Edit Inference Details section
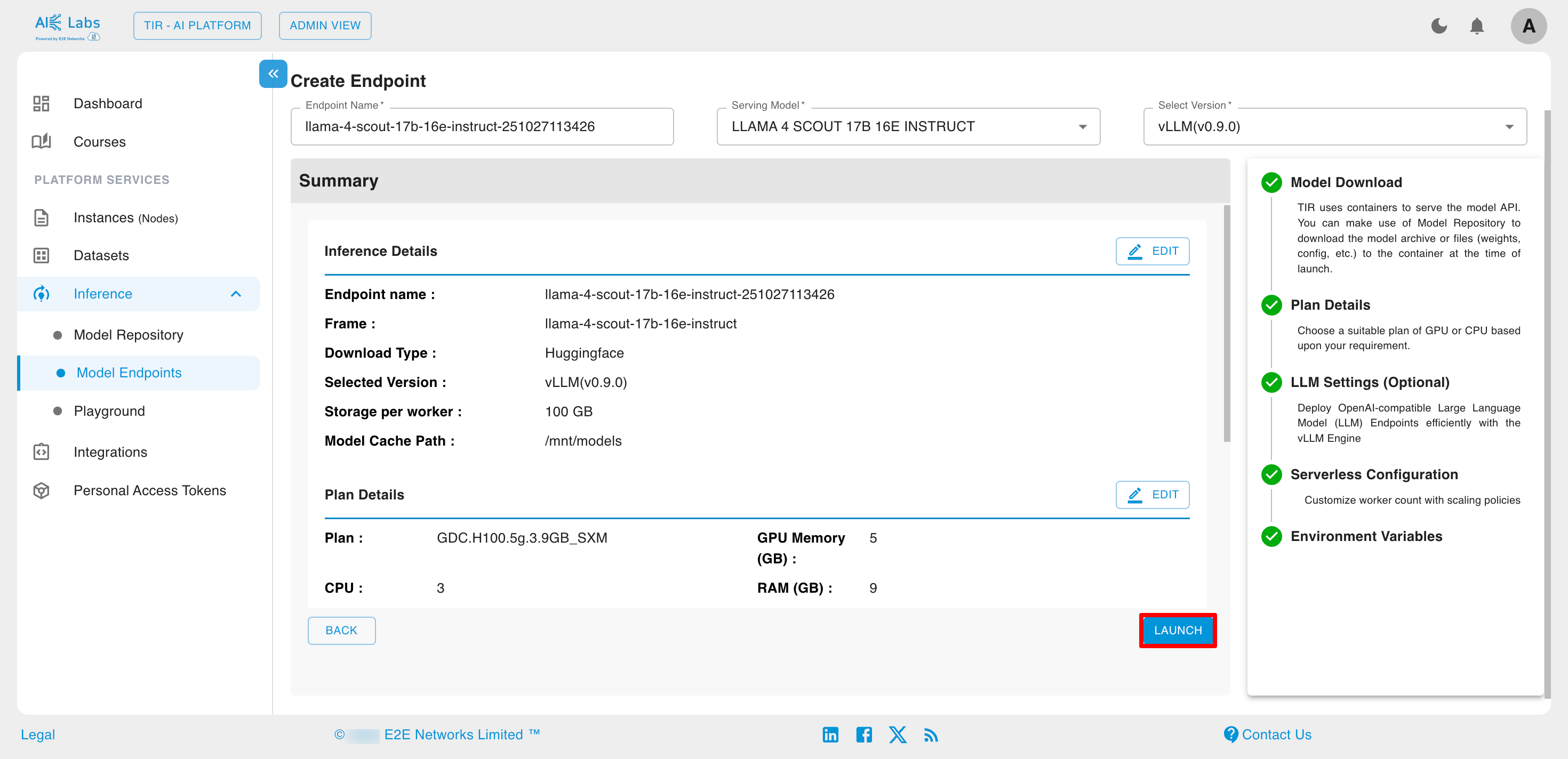The width and height of the screenshot is (1568, 759). click(x=1152, y=251)
